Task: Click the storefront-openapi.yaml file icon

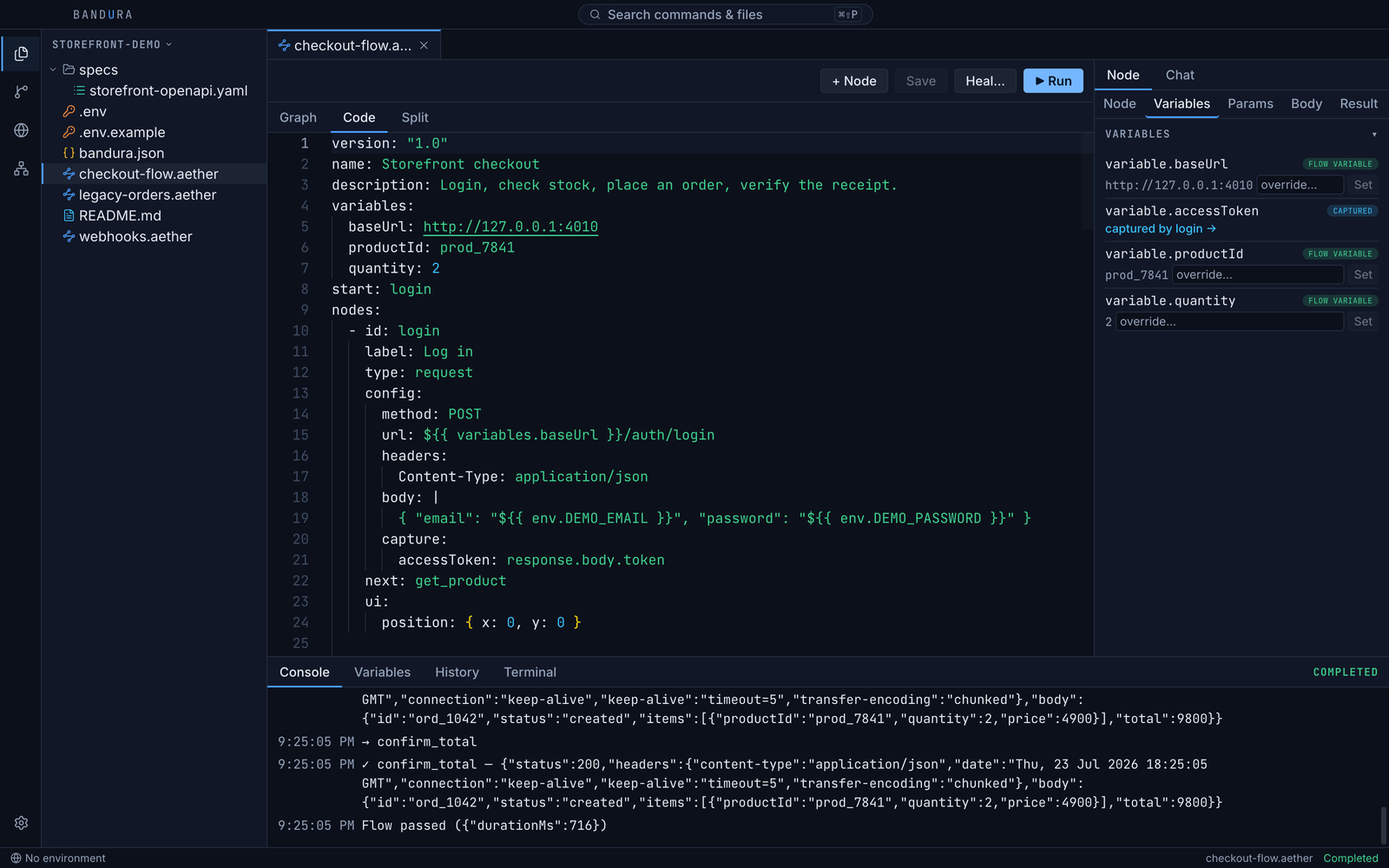Action: coord(79,90)
